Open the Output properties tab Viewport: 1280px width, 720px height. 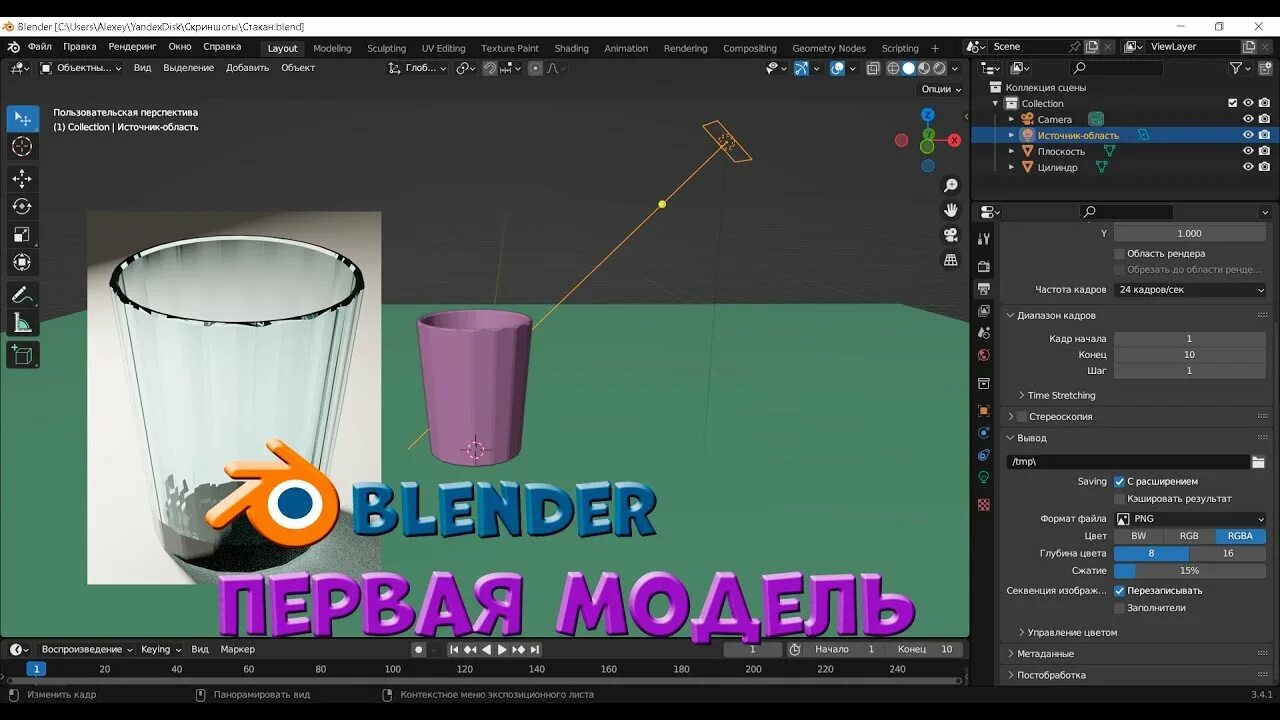tap(984, 289)
